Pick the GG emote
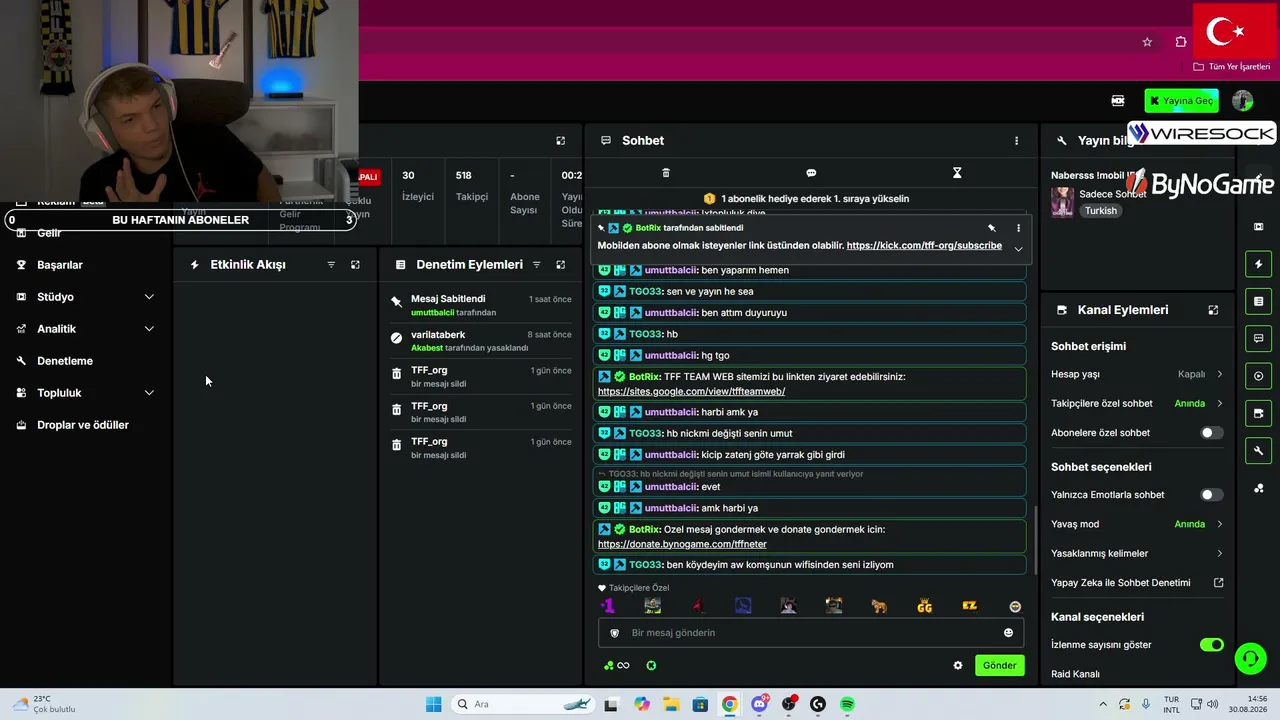 pyautogui.click(x=925, y=606)
